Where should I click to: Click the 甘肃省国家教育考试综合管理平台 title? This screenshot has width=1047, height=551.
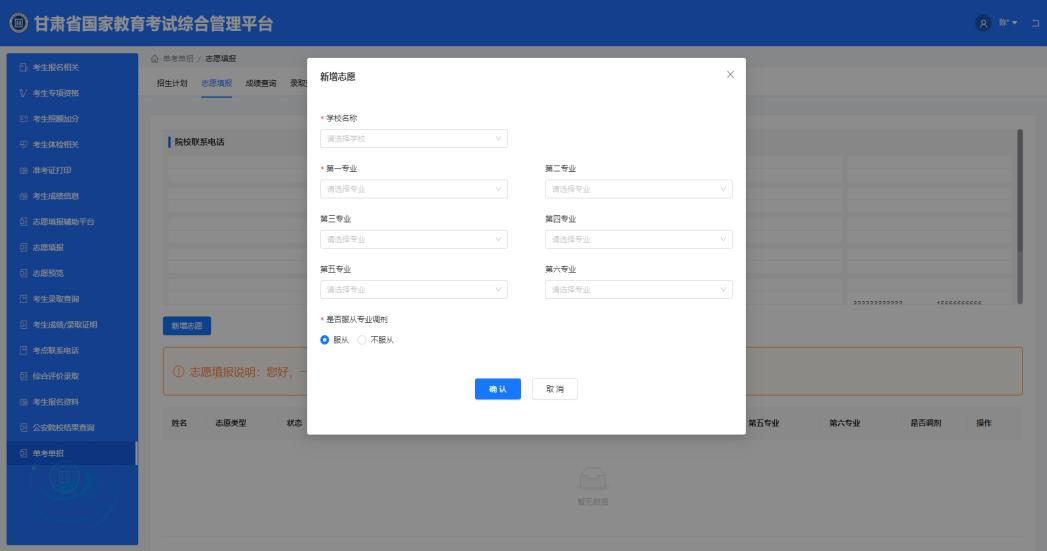[x=154, y=24]
